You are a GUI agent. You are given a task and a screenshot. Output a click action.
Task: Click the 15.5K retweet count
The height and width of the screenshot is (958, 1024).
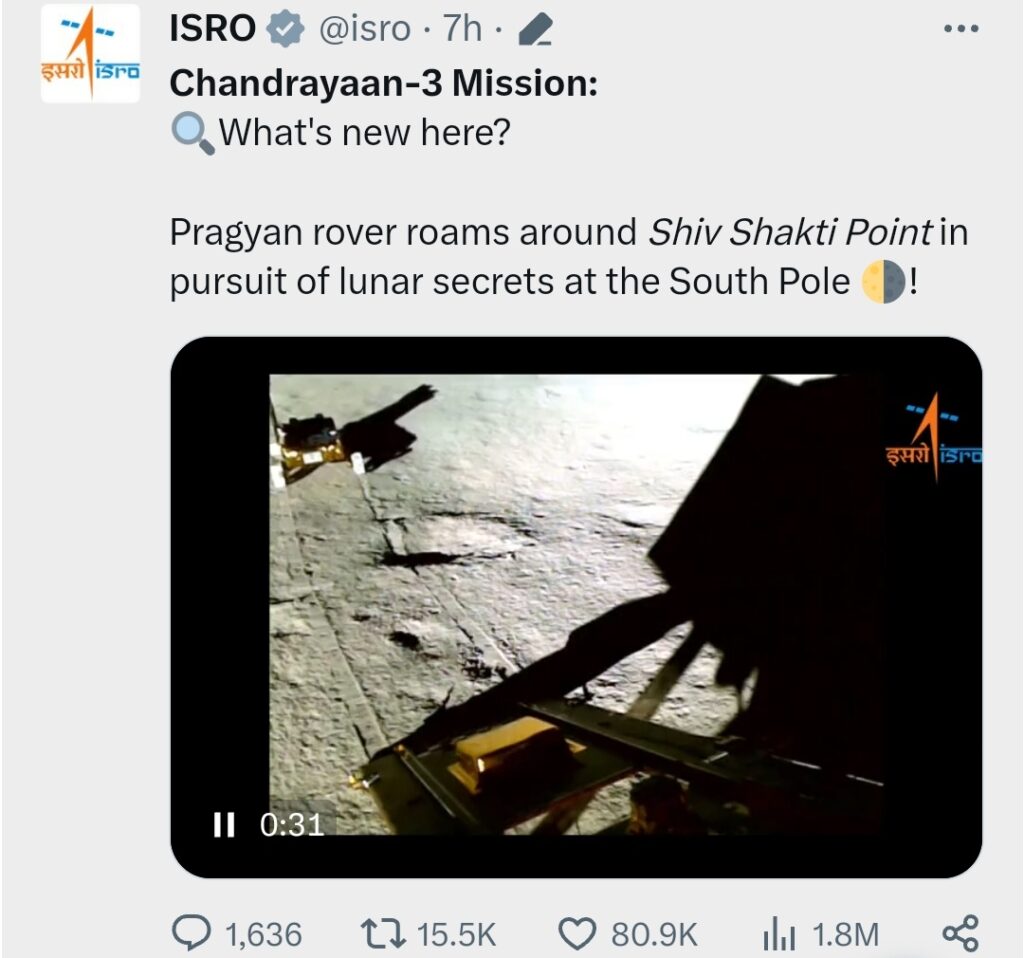[456, 934]
